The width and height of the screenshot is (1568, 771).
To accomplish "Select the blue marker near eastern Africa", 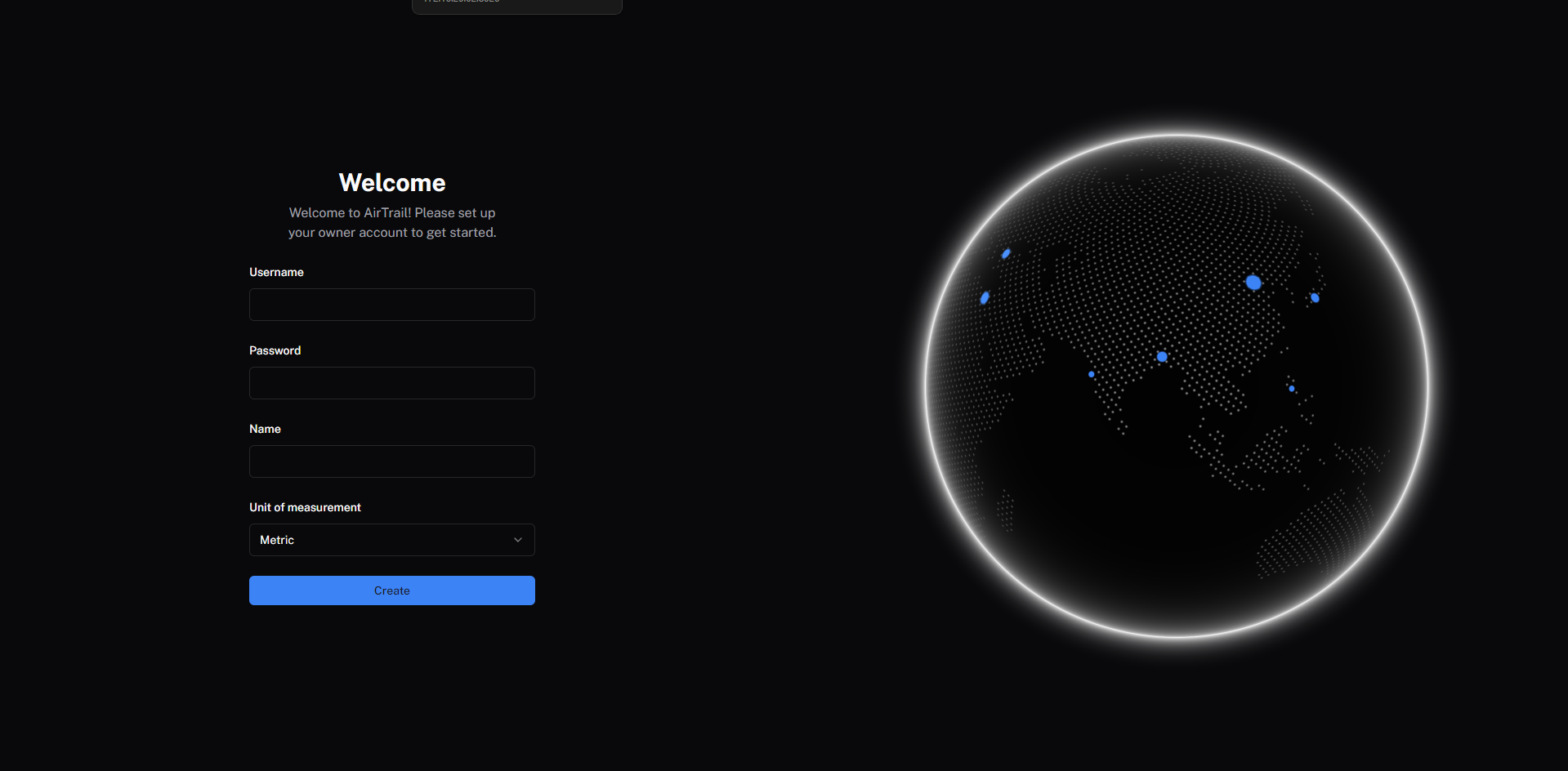I will click(x=1291, y=388).
